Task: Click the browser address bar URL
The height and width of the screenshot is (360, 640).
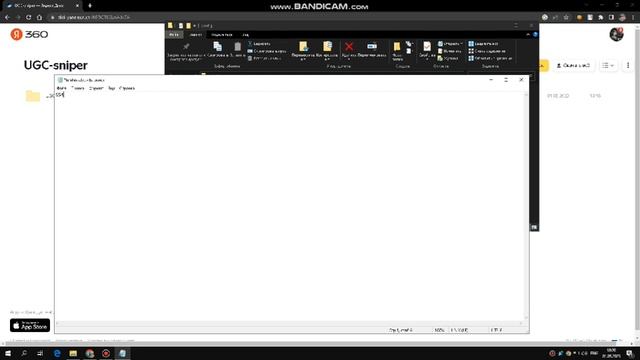Action: [94, 17]
